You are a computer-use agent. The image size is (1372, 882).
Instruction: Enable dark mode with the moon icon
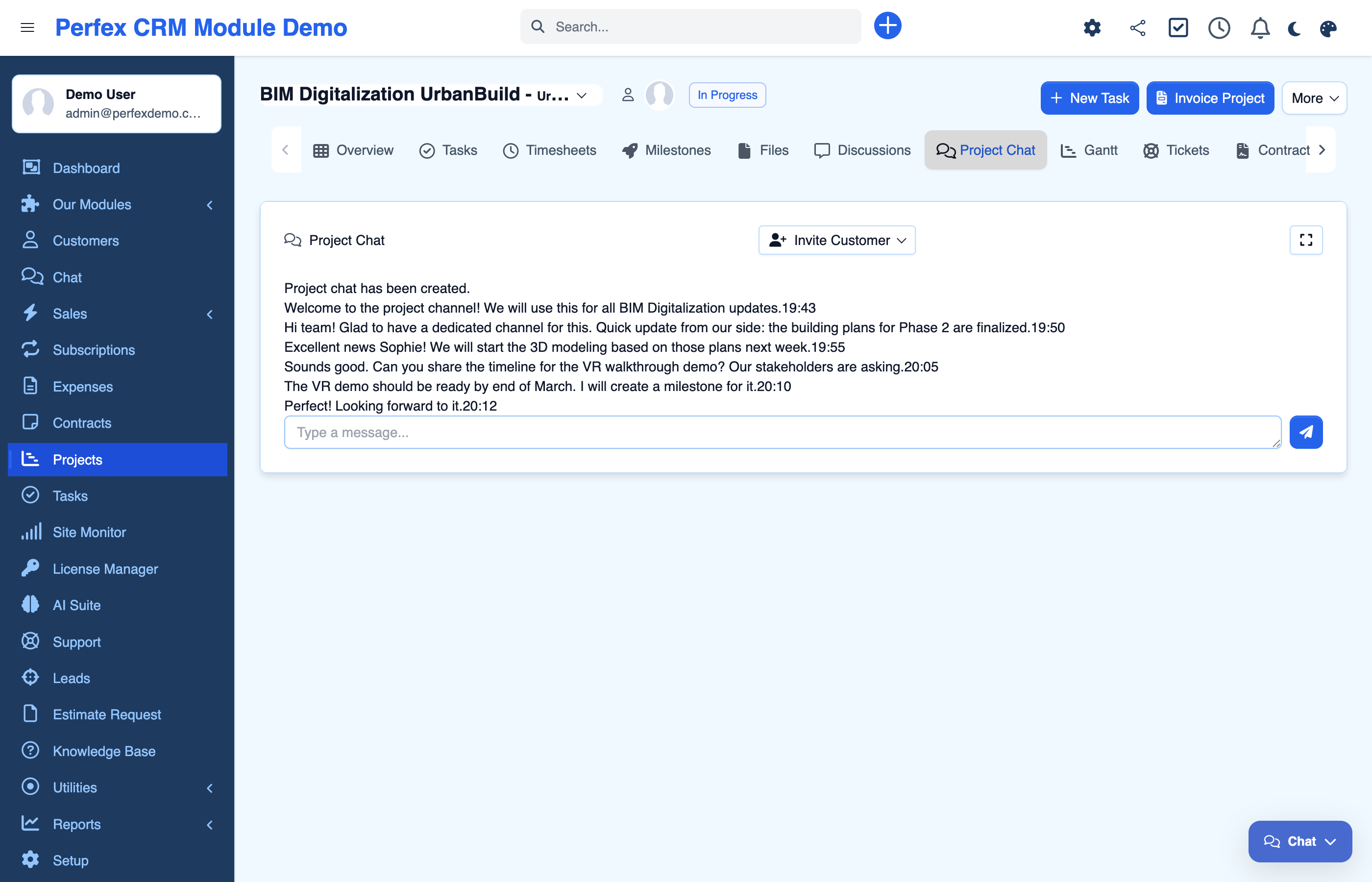(x=1294, y=27)
